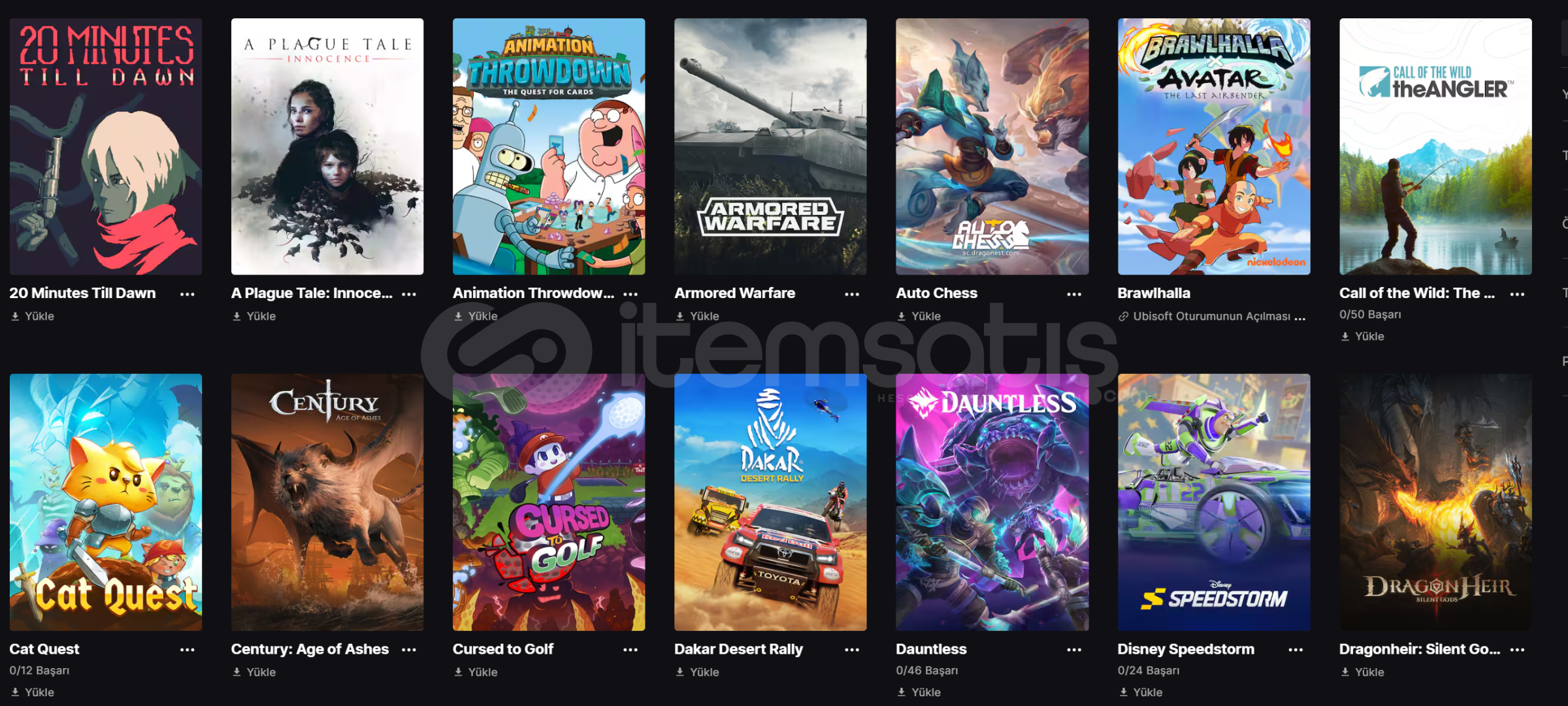
Task: Open options menu for Cat Quest
Action: [188, 650]
